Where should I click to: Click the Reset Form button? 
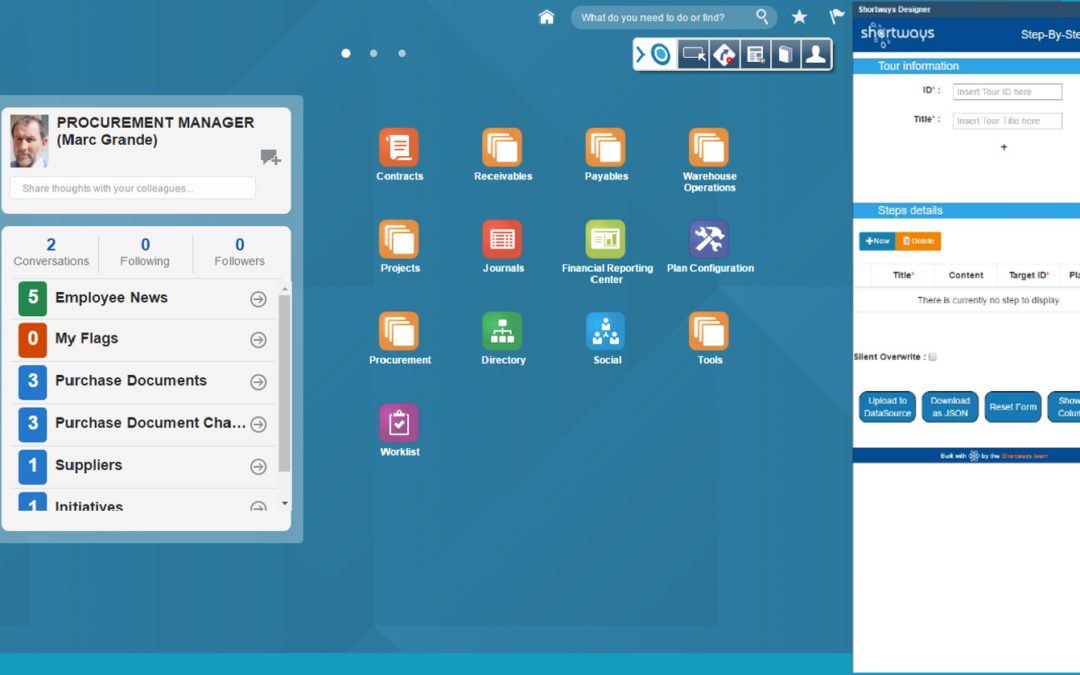(x=1012, y=407)
